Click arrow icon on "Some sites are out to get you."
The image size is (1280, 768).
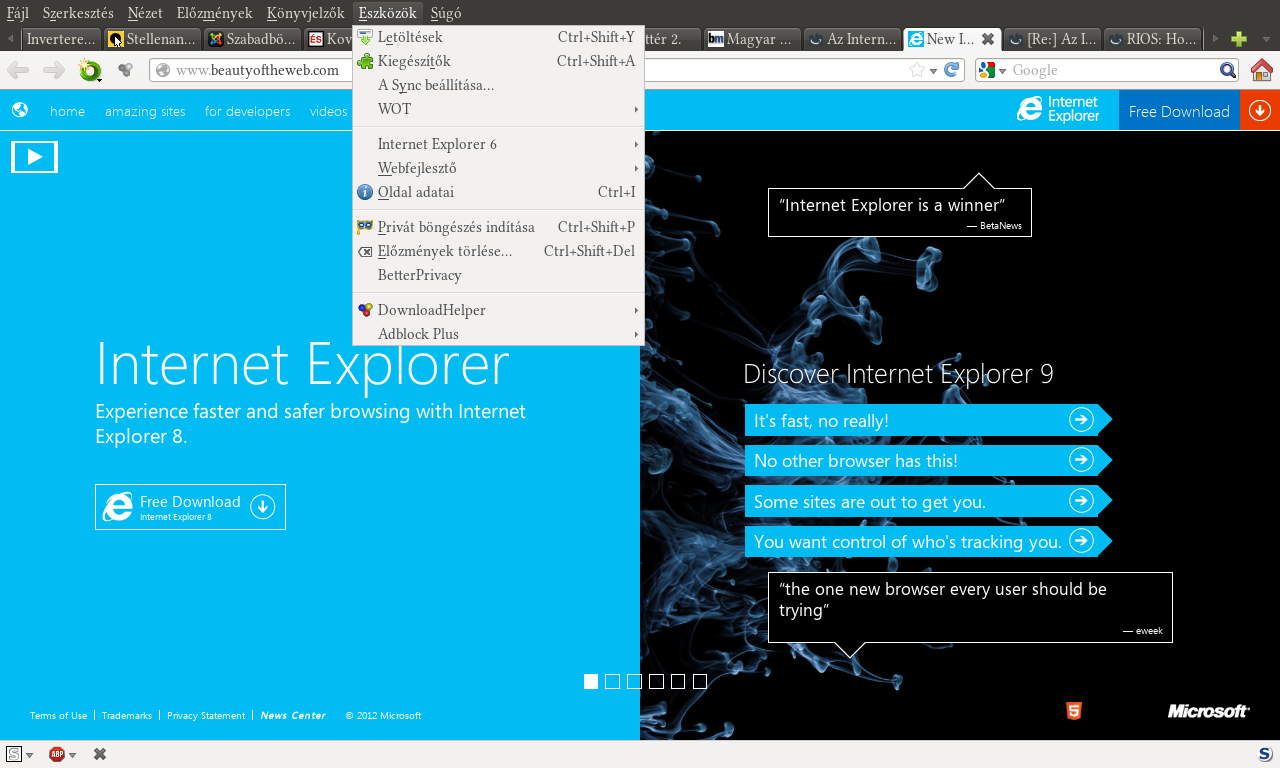[1081, 500]
